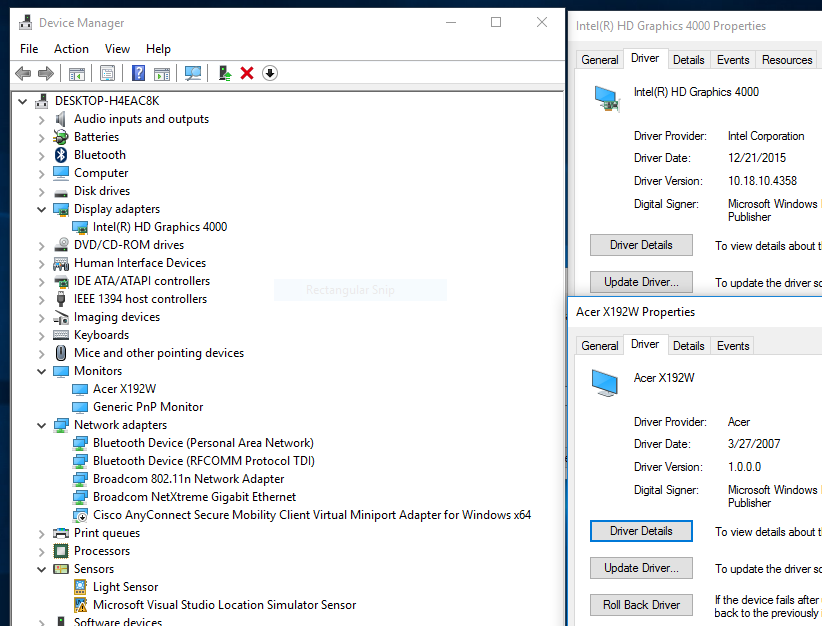The width and height of the screenshot is (822, 626).
Task: Click the Disable device down-arrow icon
Action: coord(270,73)
